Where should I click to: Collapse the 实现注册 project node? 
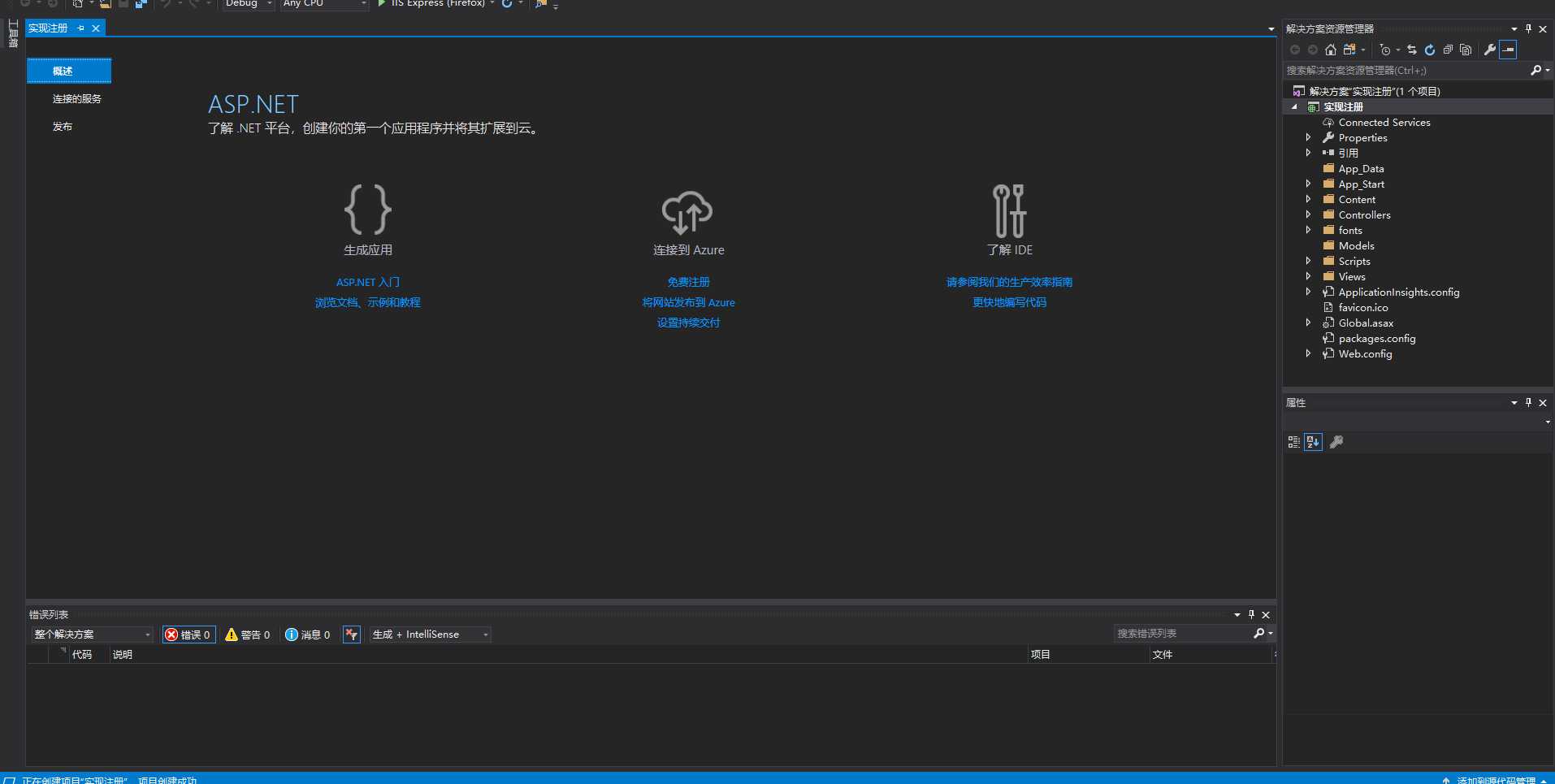click(x=1294, y=107)
